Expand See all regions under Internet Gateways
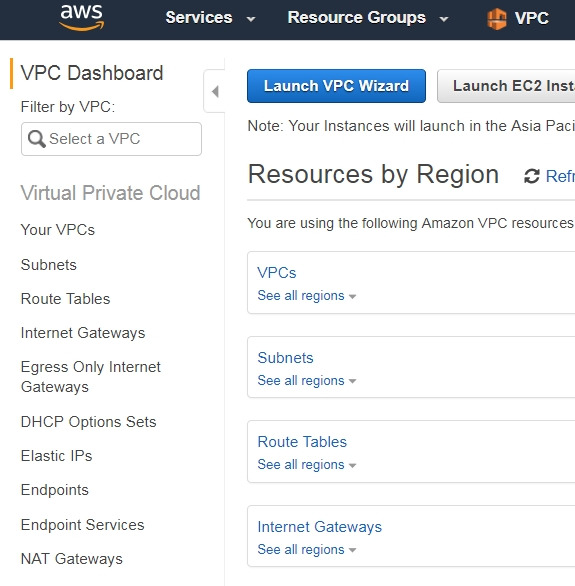This screenshot has width=575, height=586. pyautogui.click(x=306, y=550)
